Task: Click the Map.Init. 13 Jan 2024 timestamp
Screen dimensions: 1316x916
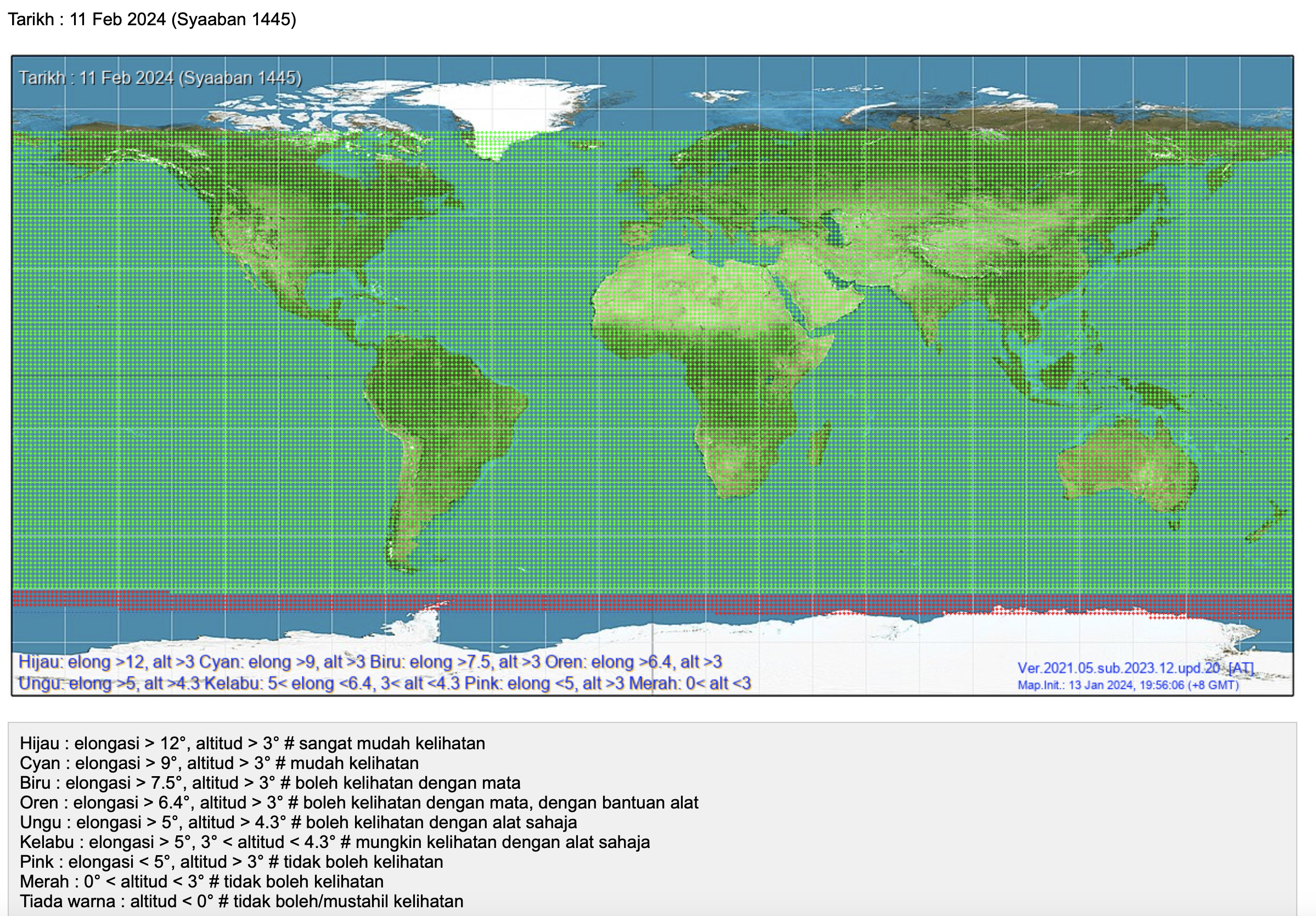Action: (x=1128, y=685)
